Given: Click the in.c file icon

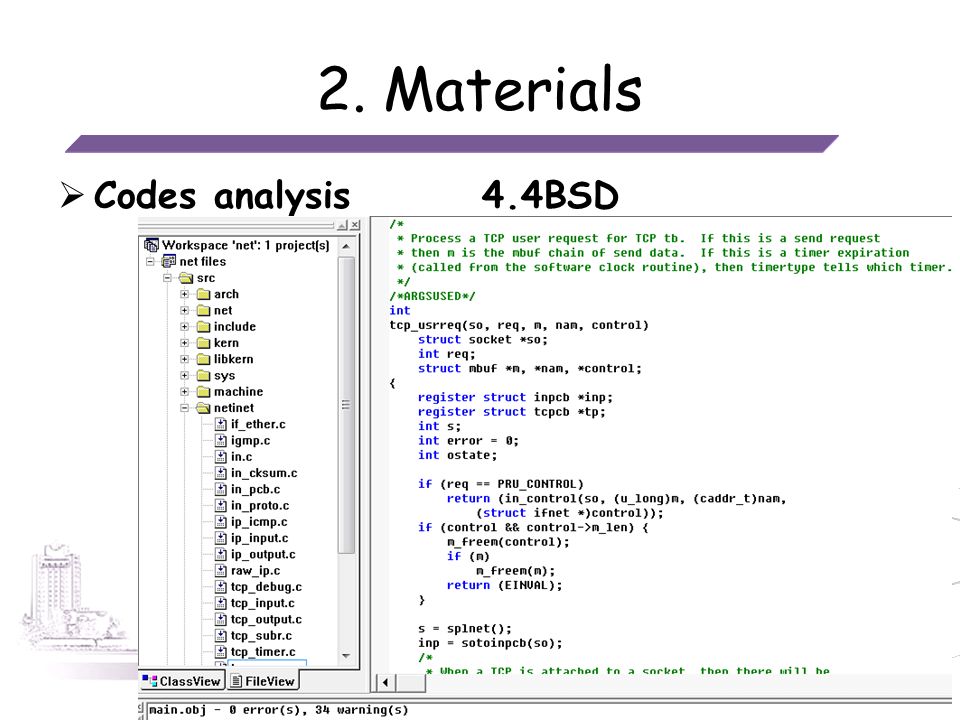Looking at the screenshot, I should pyautogui.click(x=221, y=457).
